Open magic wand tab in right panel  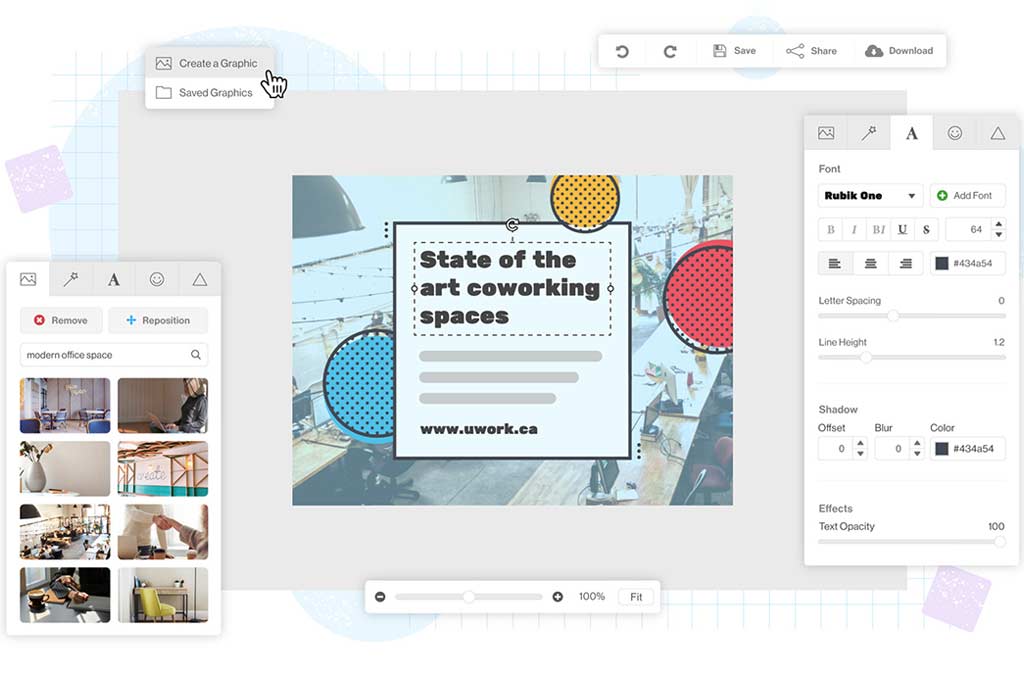(x=869, y=133)
